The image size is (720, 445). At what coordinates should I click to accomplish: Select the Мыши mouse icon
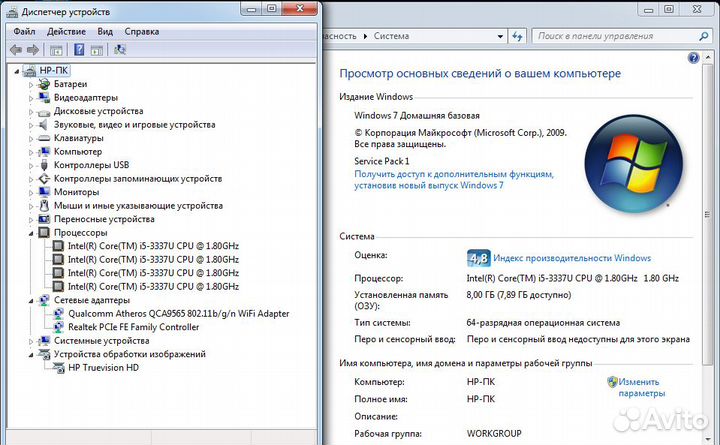tap(44, 205)
